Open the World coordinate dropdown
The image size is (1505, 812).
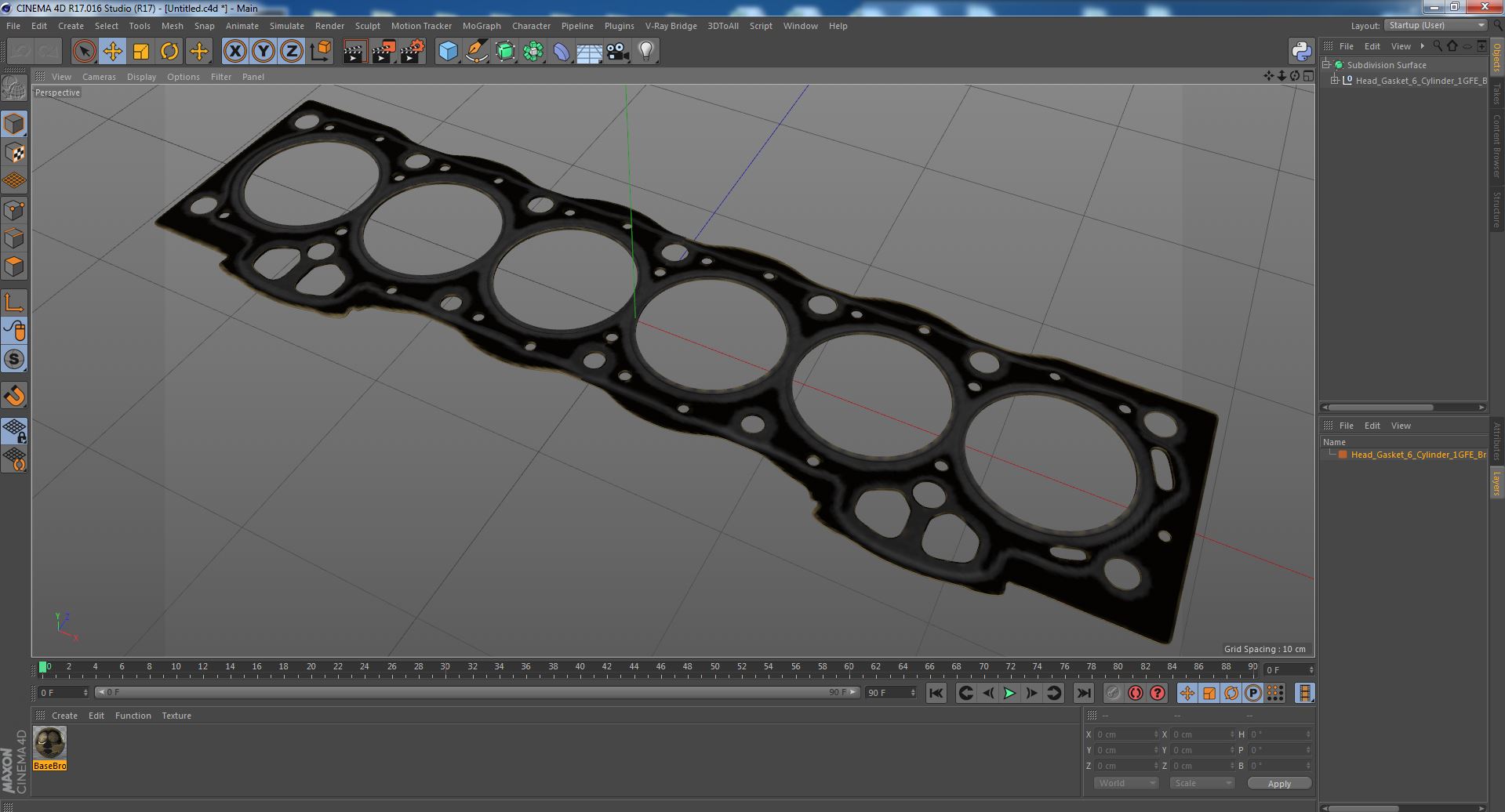[1126, 783]
